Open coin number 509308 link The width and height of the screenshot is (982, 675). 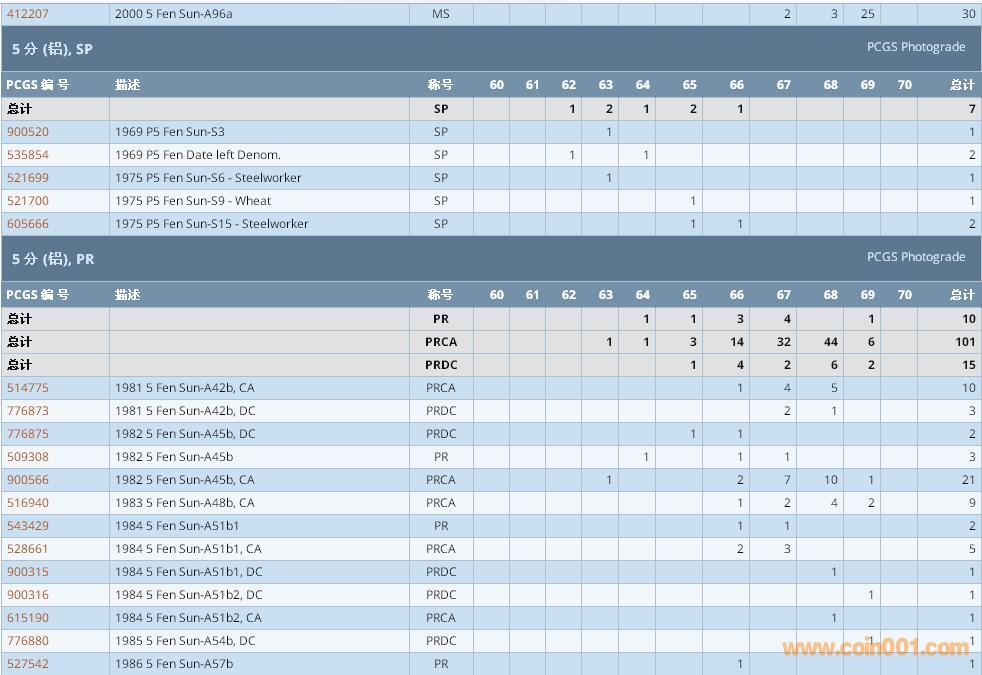27,457
